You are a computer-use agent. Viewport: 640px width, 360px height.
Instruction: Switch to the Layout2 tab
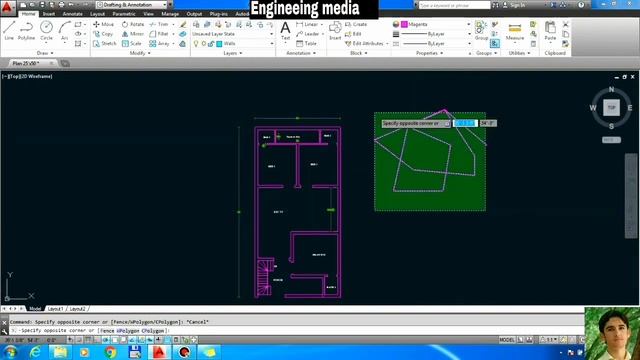[77, 309]
